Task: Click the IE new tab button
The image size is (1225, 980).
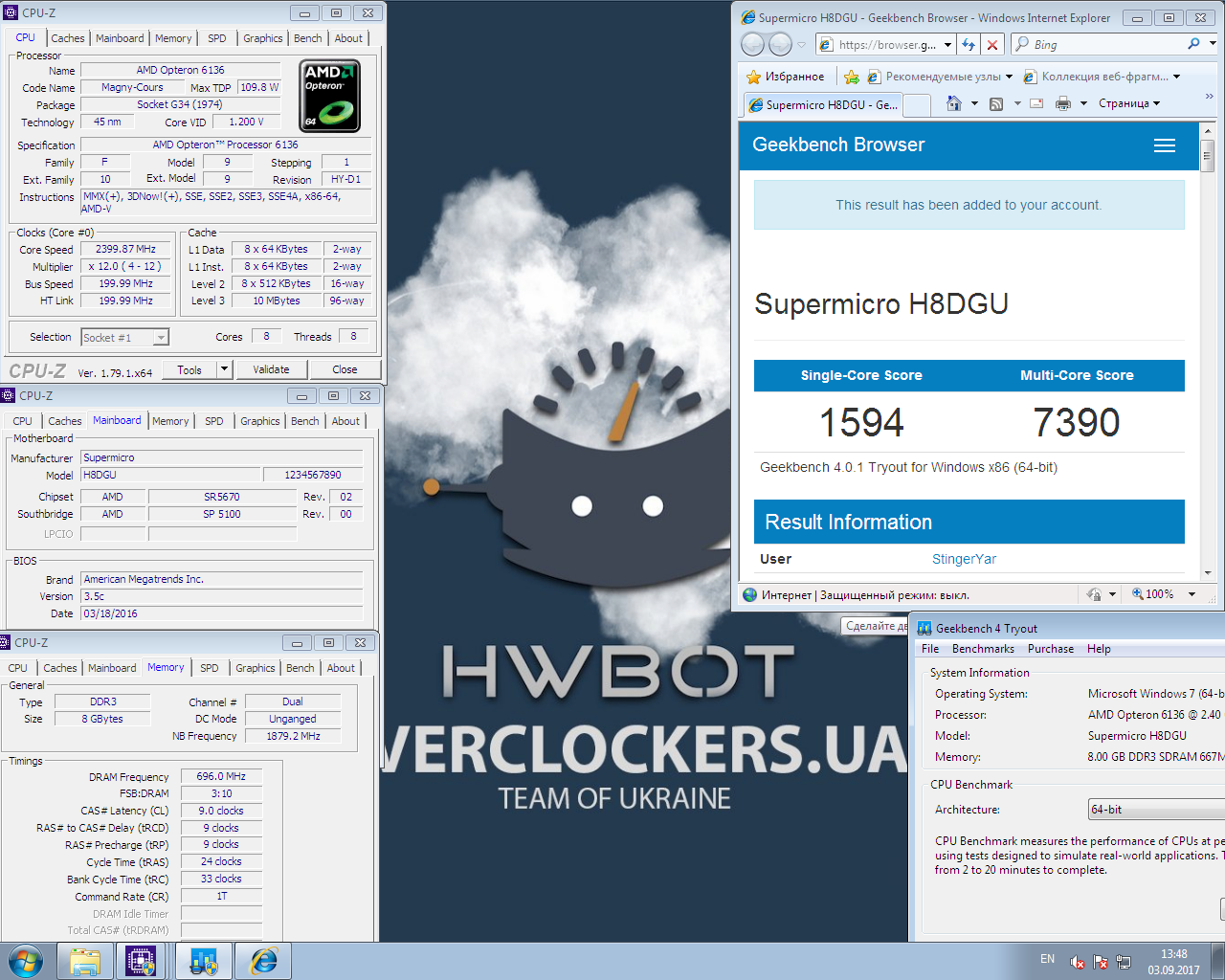Action: [917, 105]
